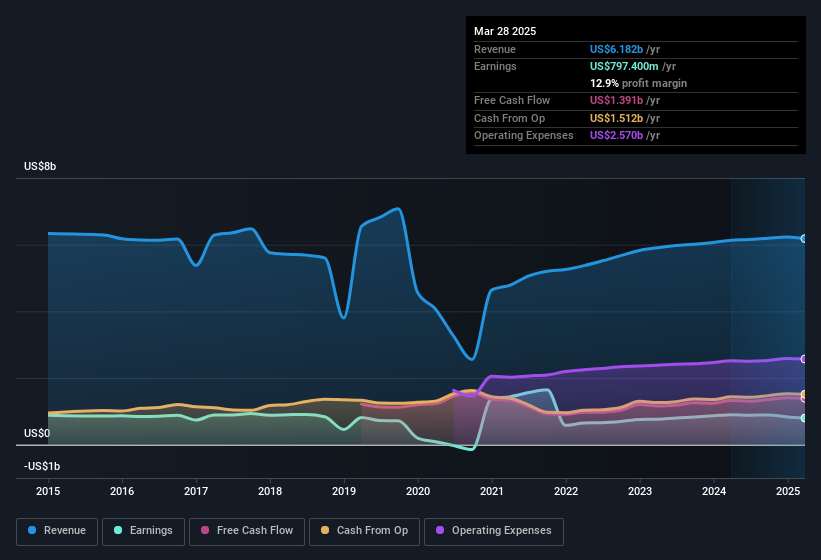Click the 2018 x-axis label
Screen dimensions: 821x560
(x=270, y=491)
